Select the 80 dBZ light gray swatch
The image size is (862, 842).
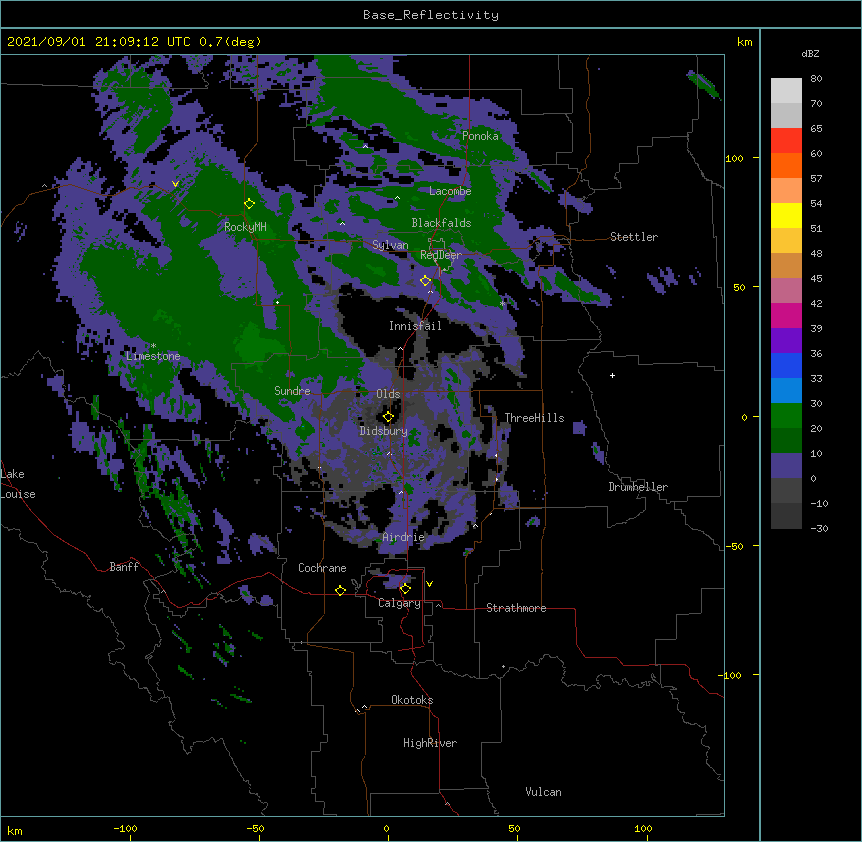pyautogui.click(x=786, y=91)
